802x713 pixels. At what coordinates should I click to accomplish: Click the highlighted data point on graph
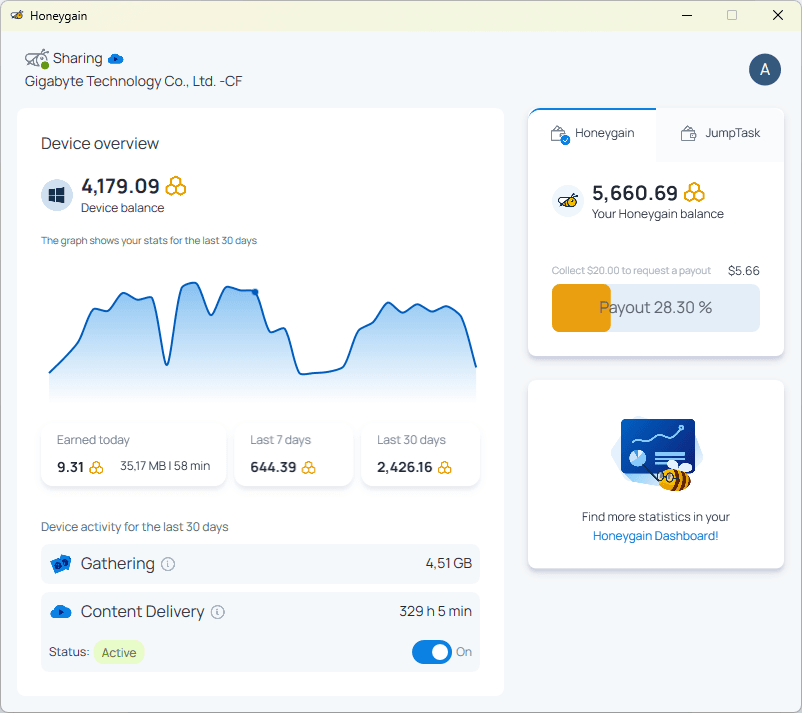point(255,292)
